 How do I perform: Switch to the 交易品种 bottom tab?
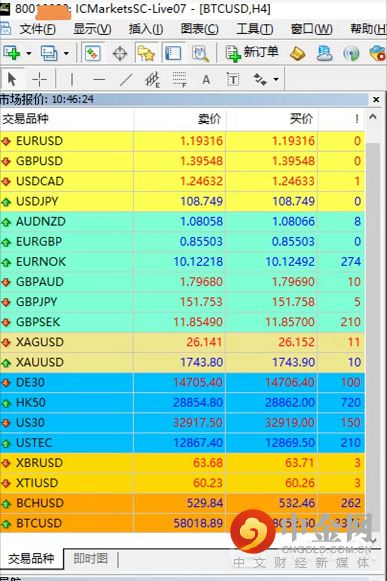(x=31, y=559)
